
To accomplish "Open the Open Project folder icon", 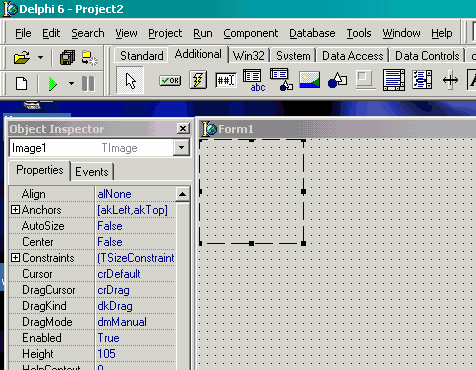I will (x=22, y=58).
